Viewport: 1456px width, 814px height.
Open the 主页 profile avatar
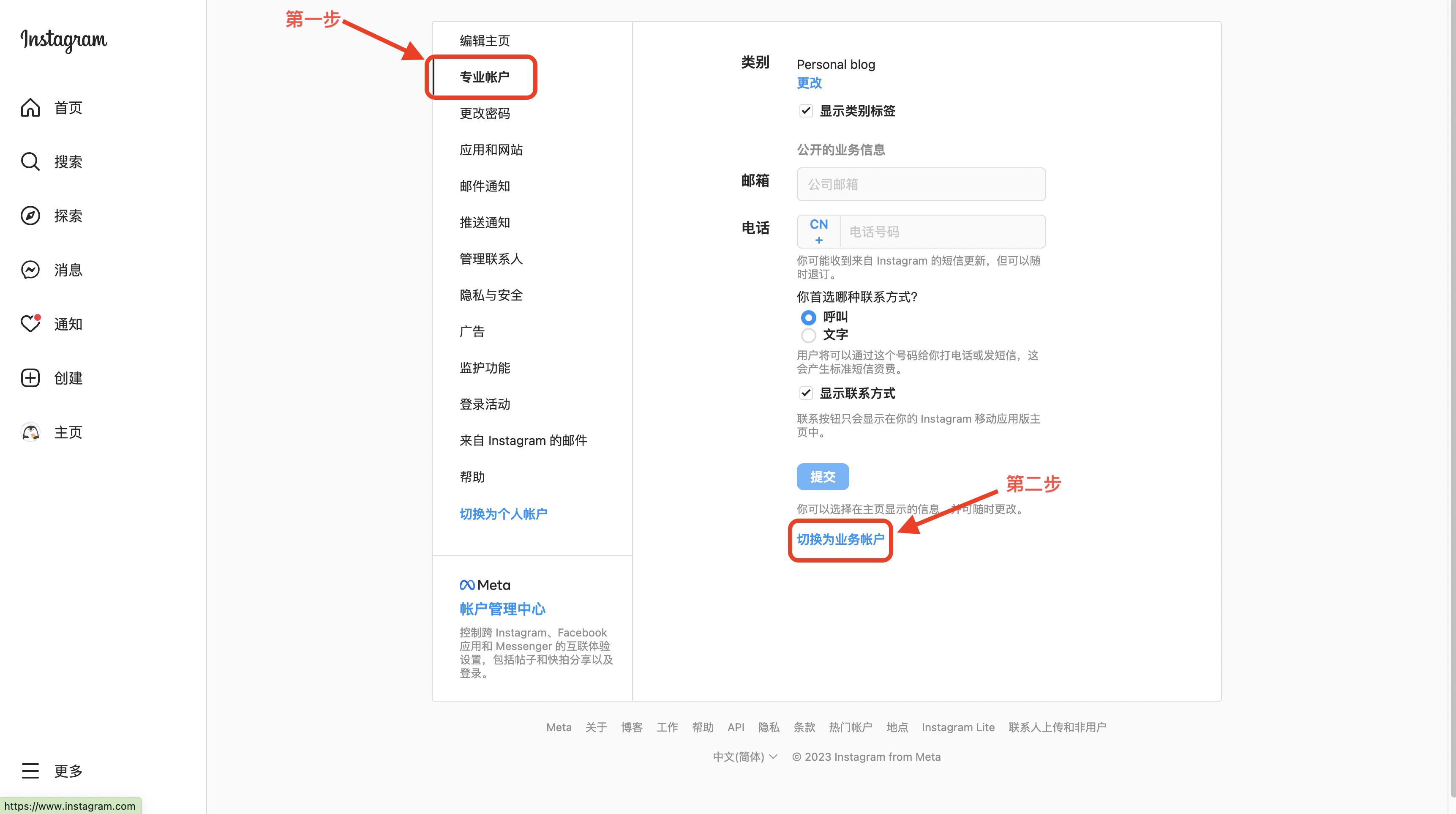click(30, 432)
